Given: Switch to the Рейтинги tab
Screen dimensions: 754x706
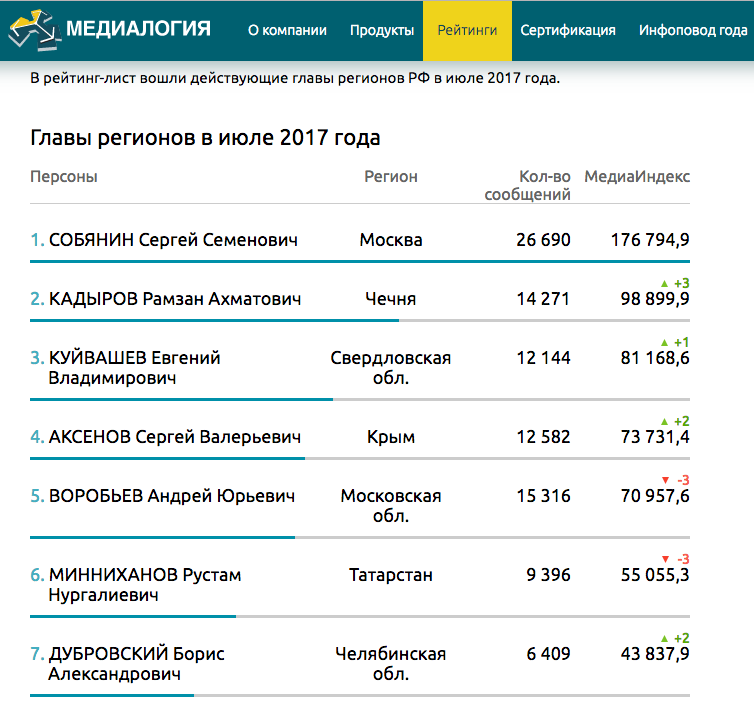Looking at the screenshot, I should [467, 30].
